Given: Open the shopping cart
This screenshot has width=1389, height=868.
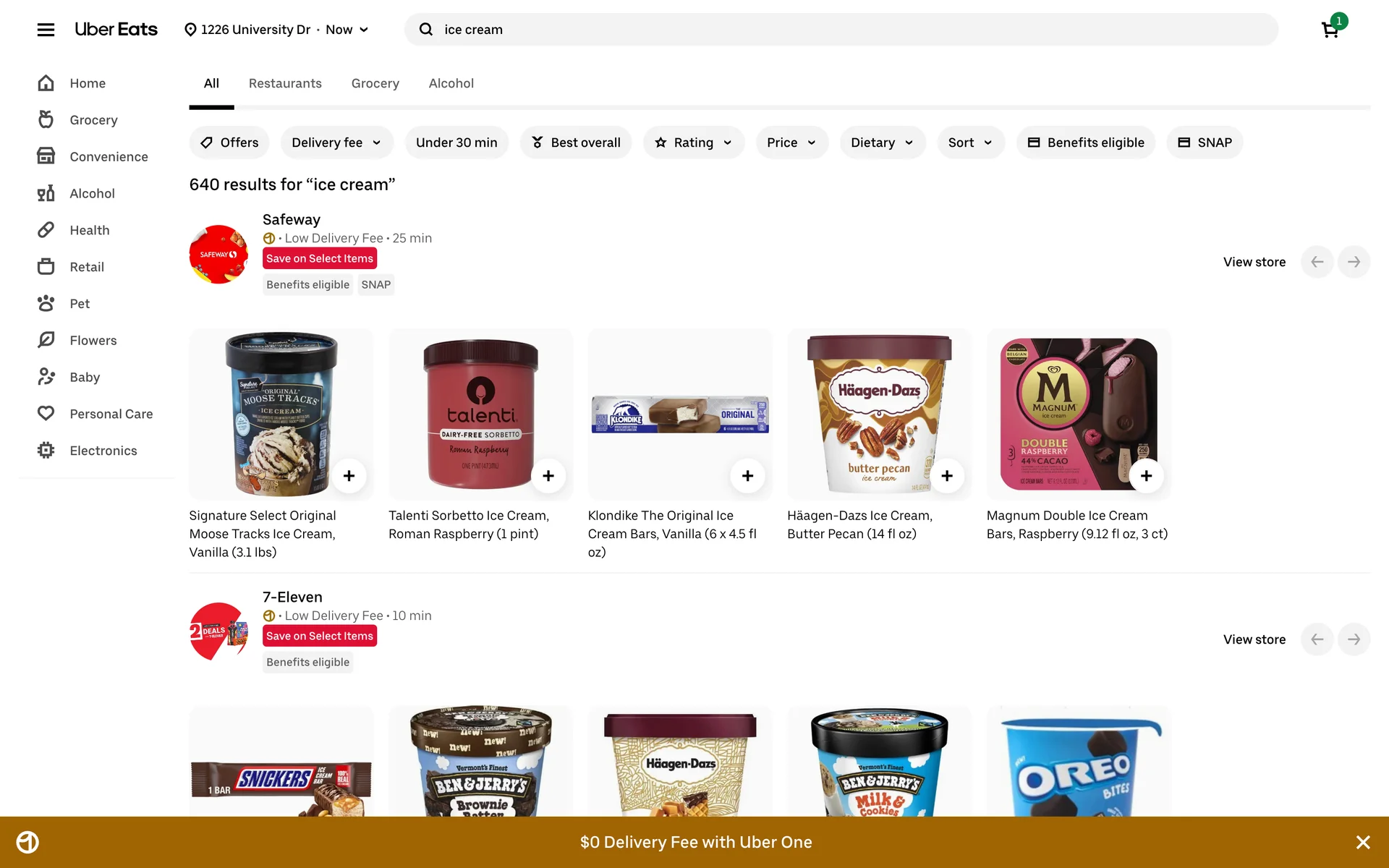Looking at the screenshot, I should (x=1331, y=29).
